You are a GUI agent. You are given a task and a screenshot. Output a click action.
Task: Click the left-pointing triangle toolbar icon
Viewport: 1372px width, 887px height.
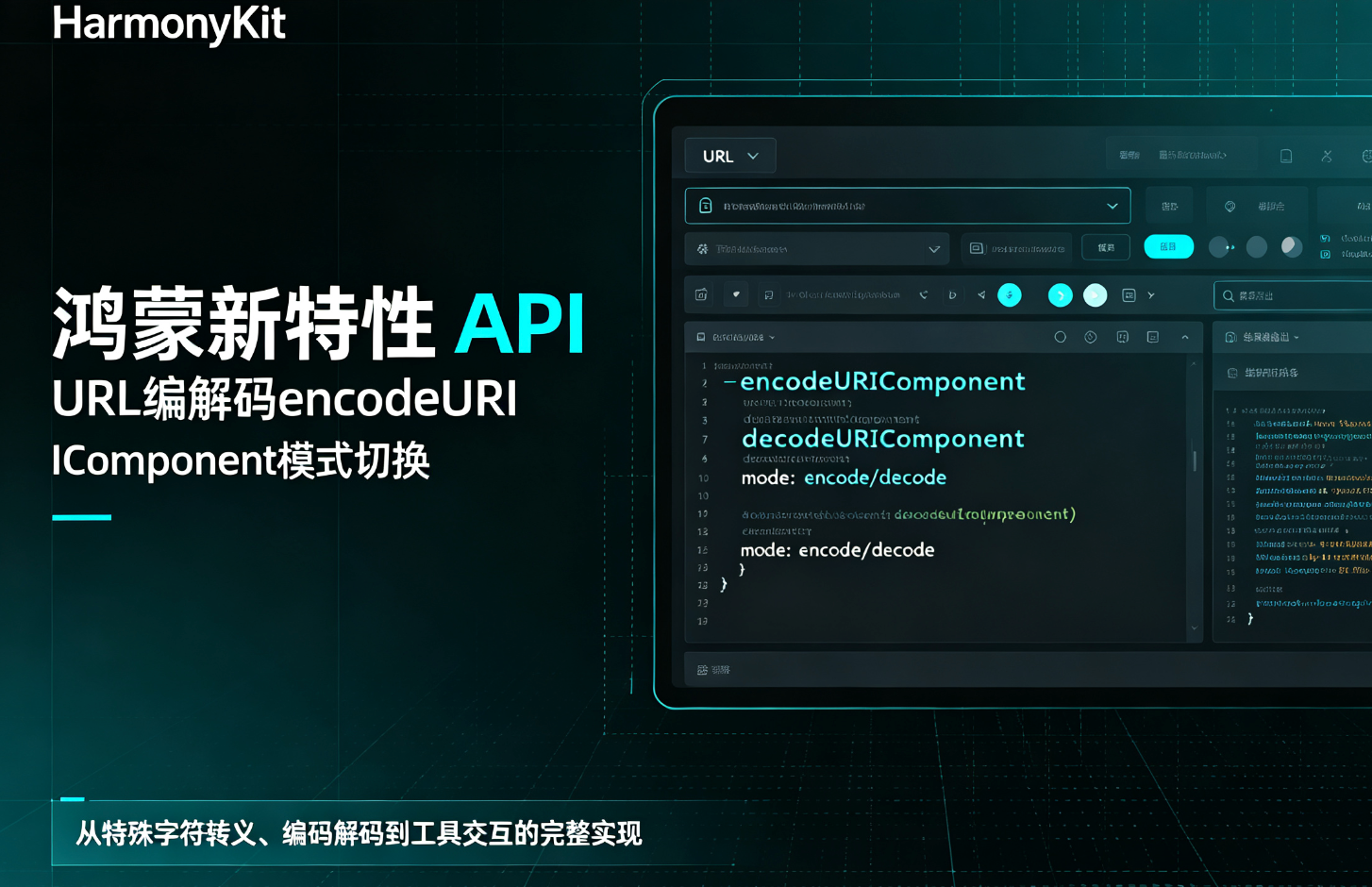[981, 295]
